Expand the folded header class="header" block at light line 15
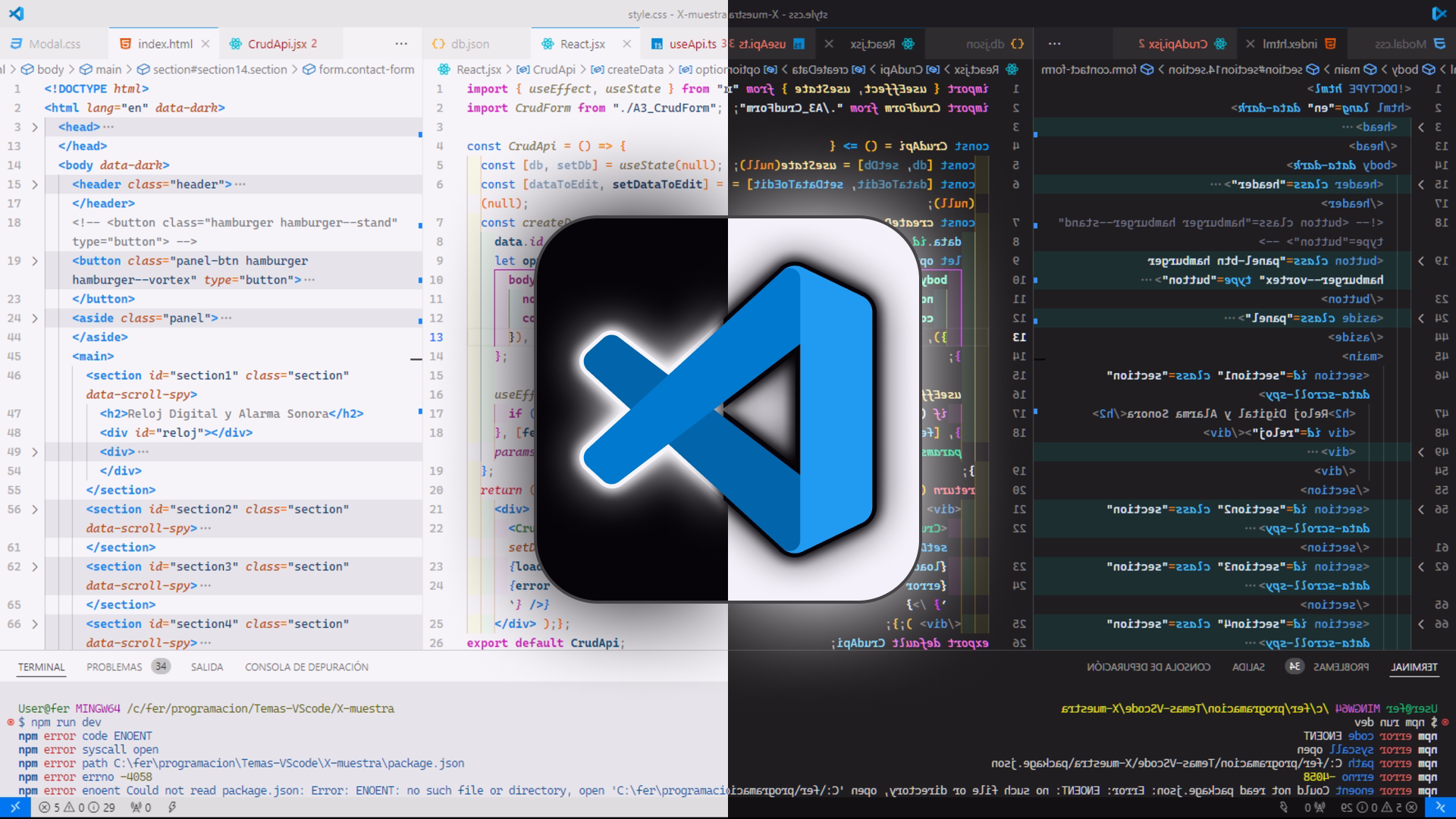The width and height of the screenshot is (1456, 819). click(x=35, y=184)
